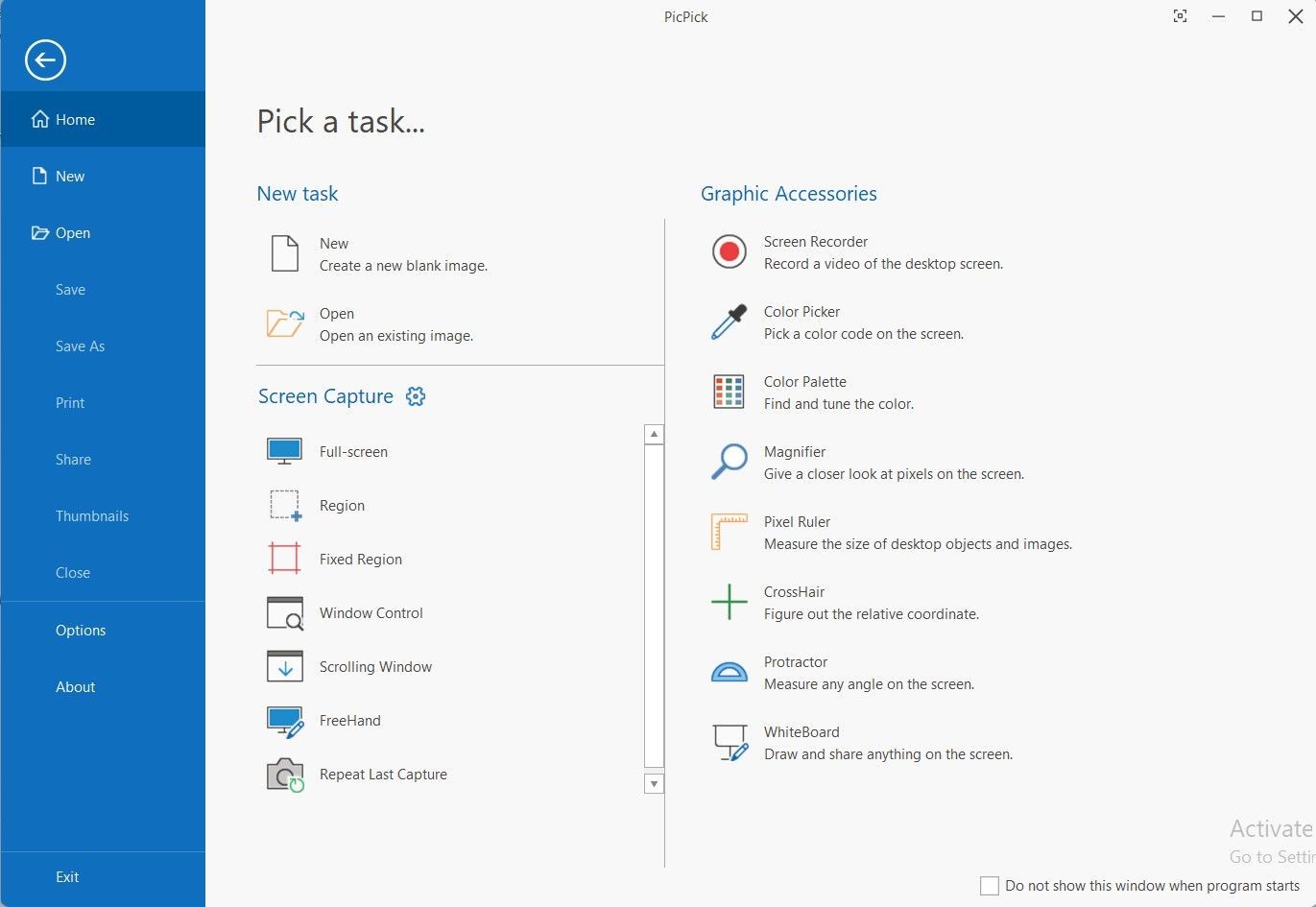
Task: Click the Magnifier glass icon
Action: click(730, 462)
